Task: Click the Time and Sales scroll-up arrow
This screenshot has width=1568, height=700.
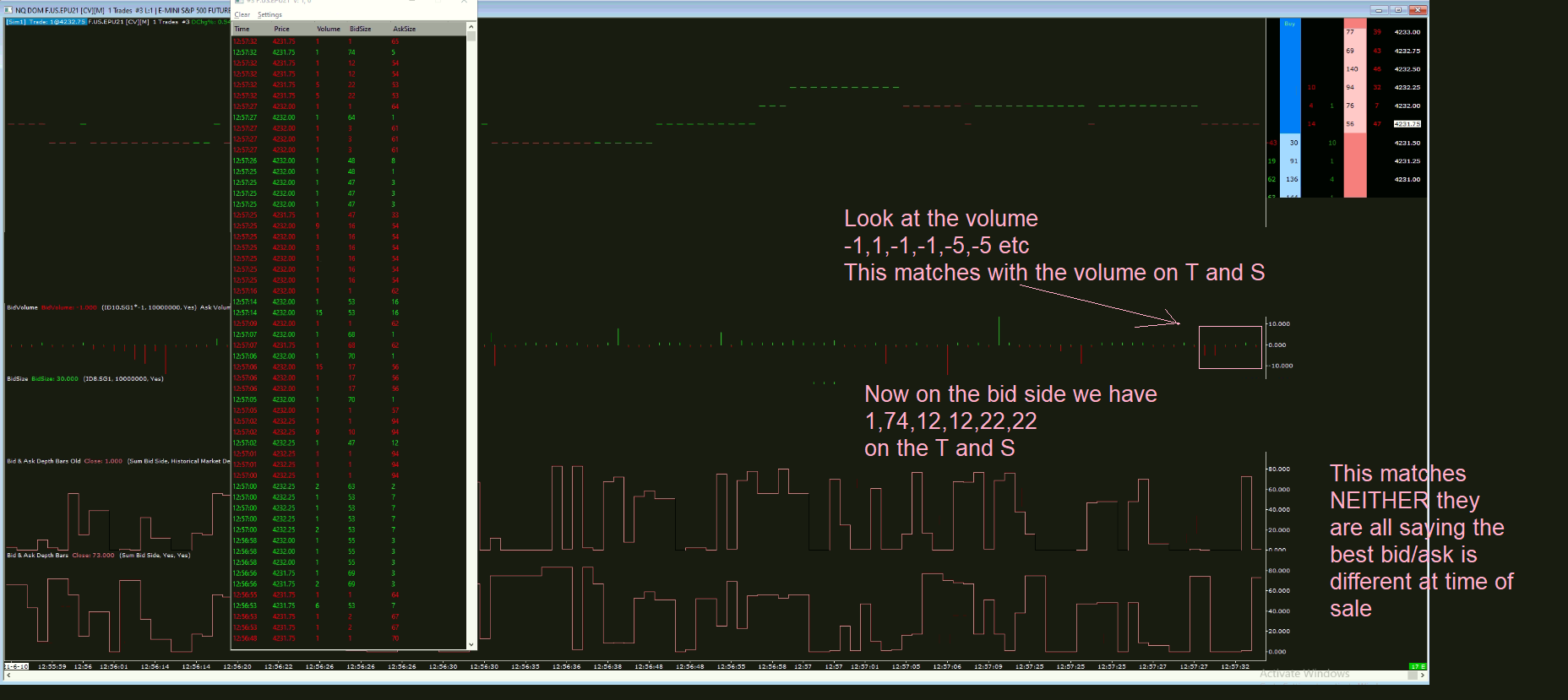Action: [471, 27]
